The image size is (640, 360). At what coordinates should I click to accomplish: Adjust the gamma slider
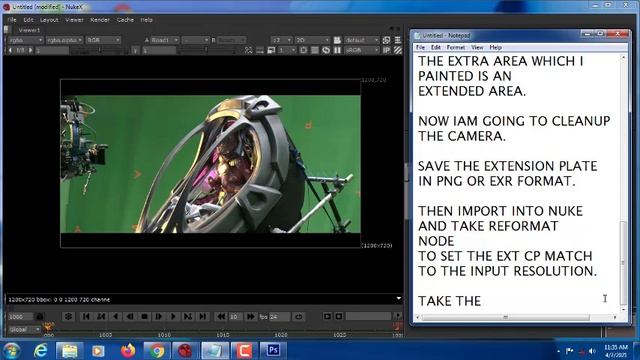click(x=206, y=50)
